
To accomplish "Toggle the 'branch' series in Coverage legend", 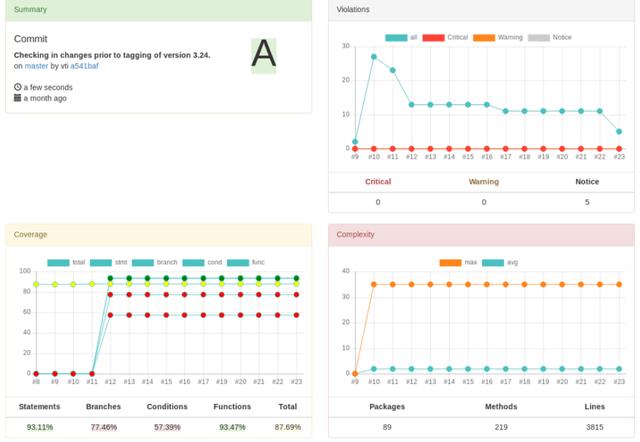I will click(144, 262).
